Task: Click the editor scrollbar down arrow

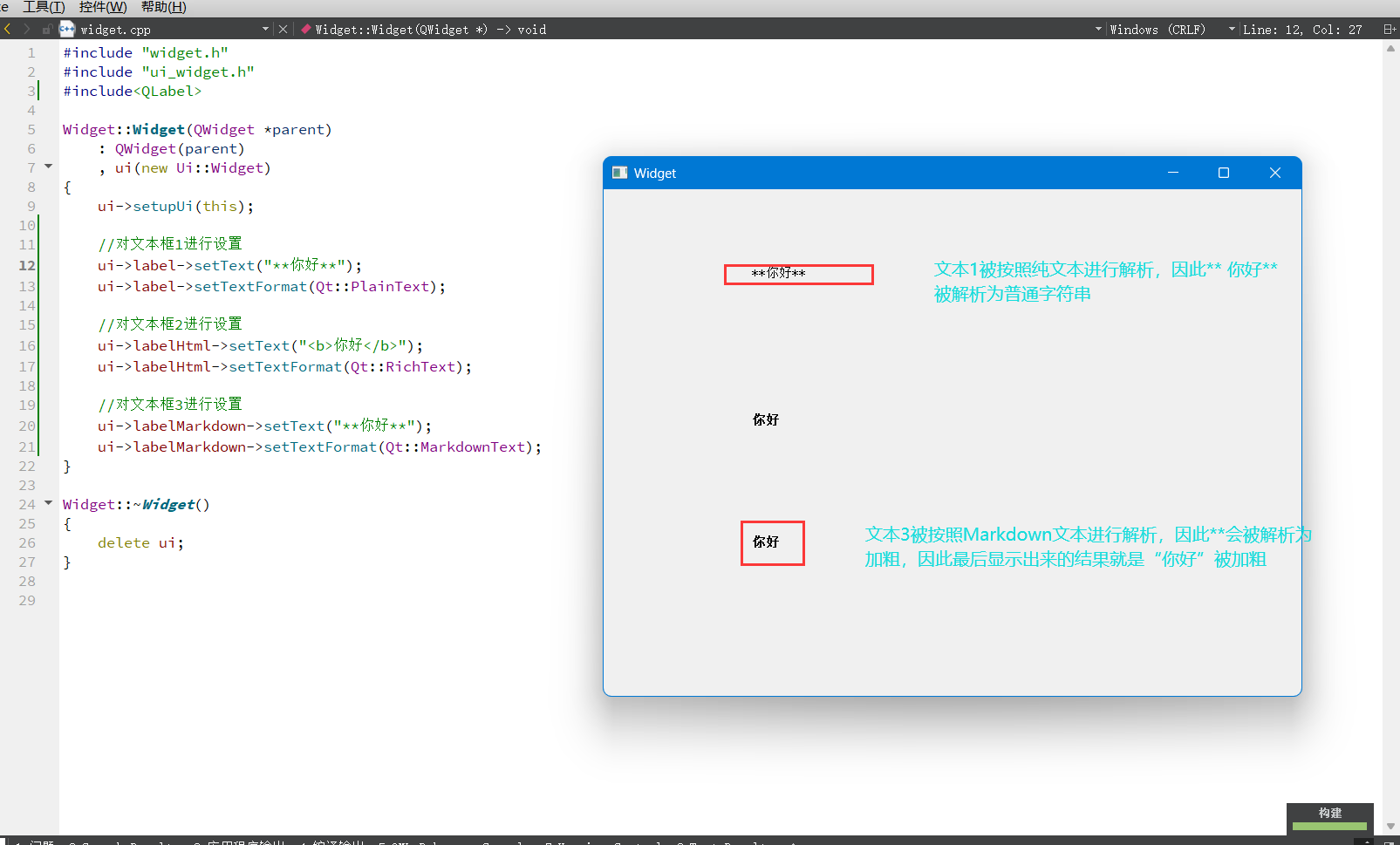Action: pos(1390,826)
